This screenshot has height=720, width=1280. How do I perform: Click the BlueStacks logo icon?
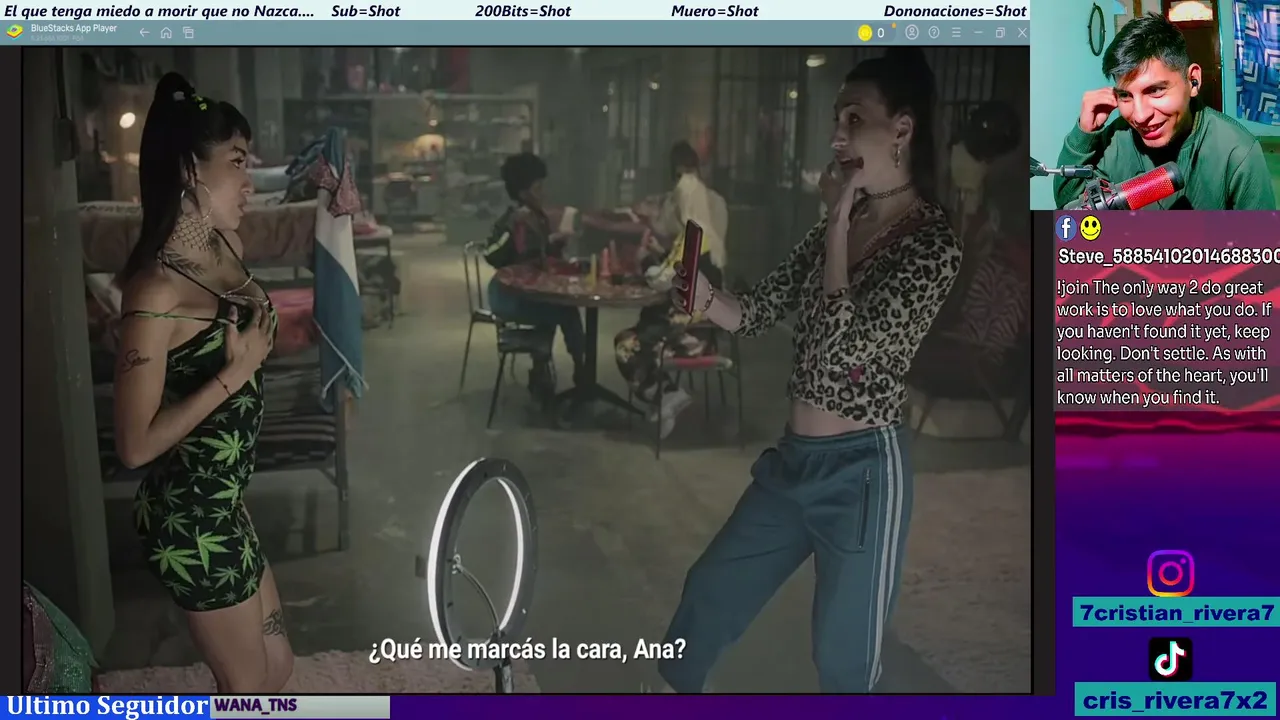(x=14, y=31)
